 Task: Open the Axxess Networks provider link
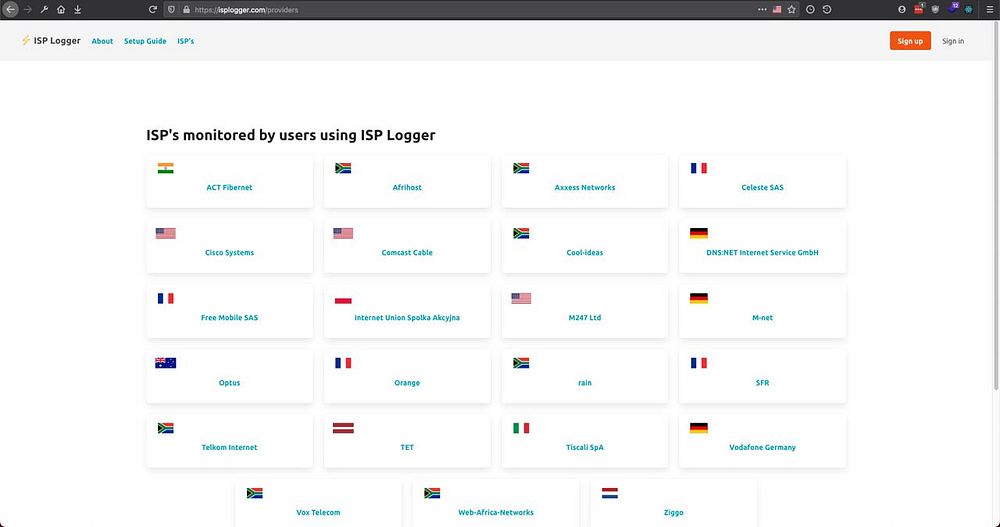585,188
